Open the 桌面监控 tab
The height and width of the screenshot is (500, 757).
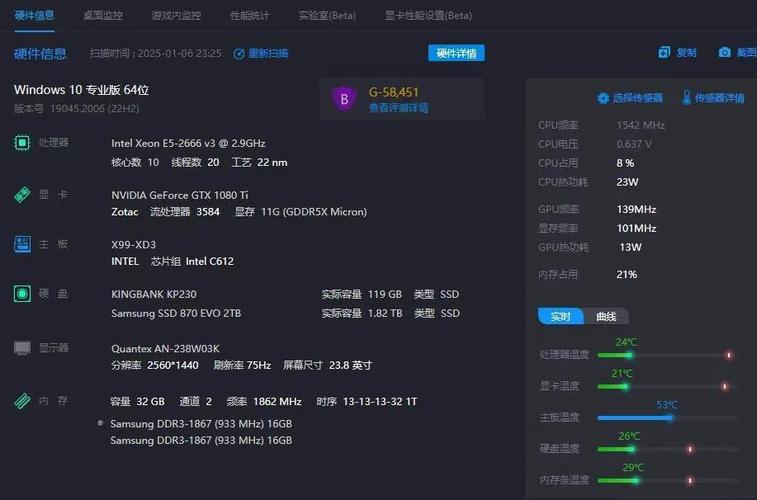(103, 15)
